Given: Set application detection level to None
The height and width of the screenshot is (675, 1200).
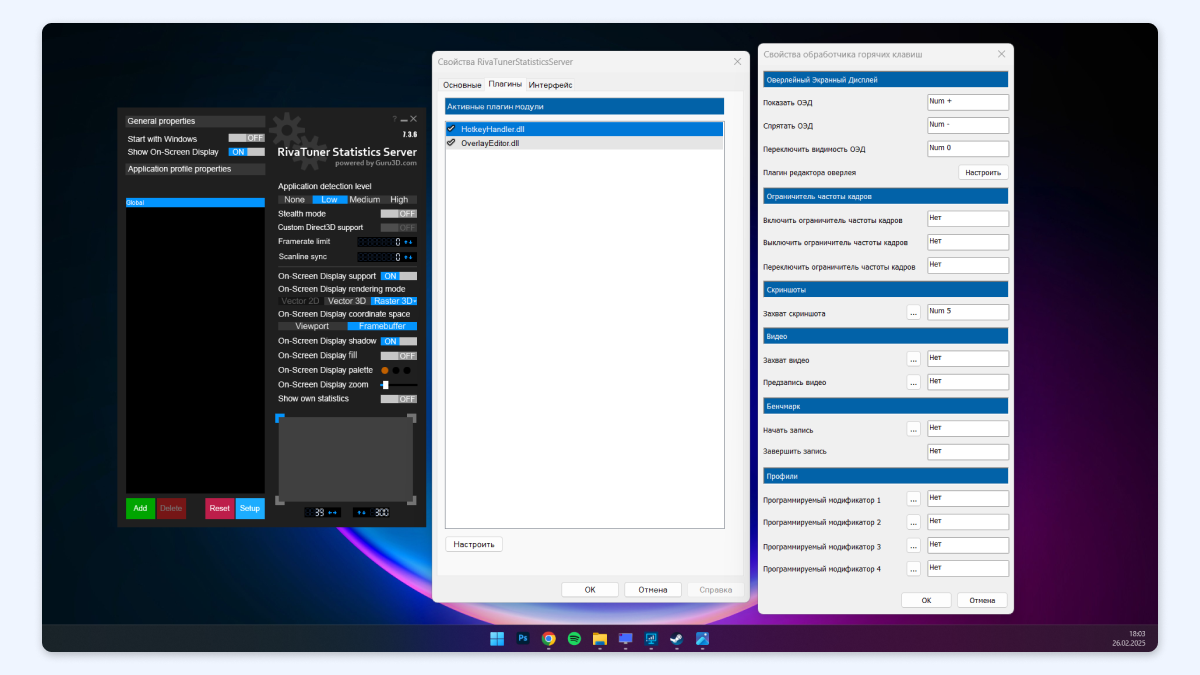Looking at the screenshot, I should [x=295, y=200].
